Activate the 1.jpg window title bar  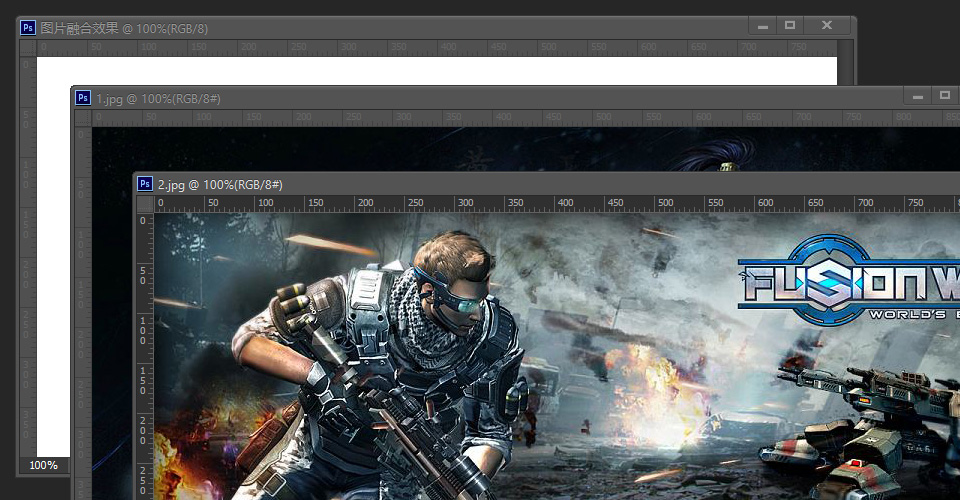tap(516, 98)
